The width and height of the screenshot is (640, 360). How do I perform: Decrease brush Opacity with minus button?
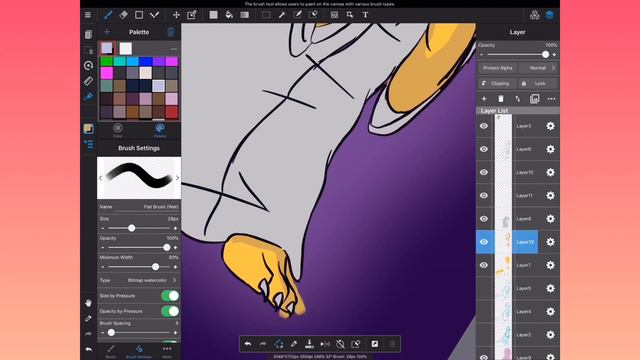[102, 248]
